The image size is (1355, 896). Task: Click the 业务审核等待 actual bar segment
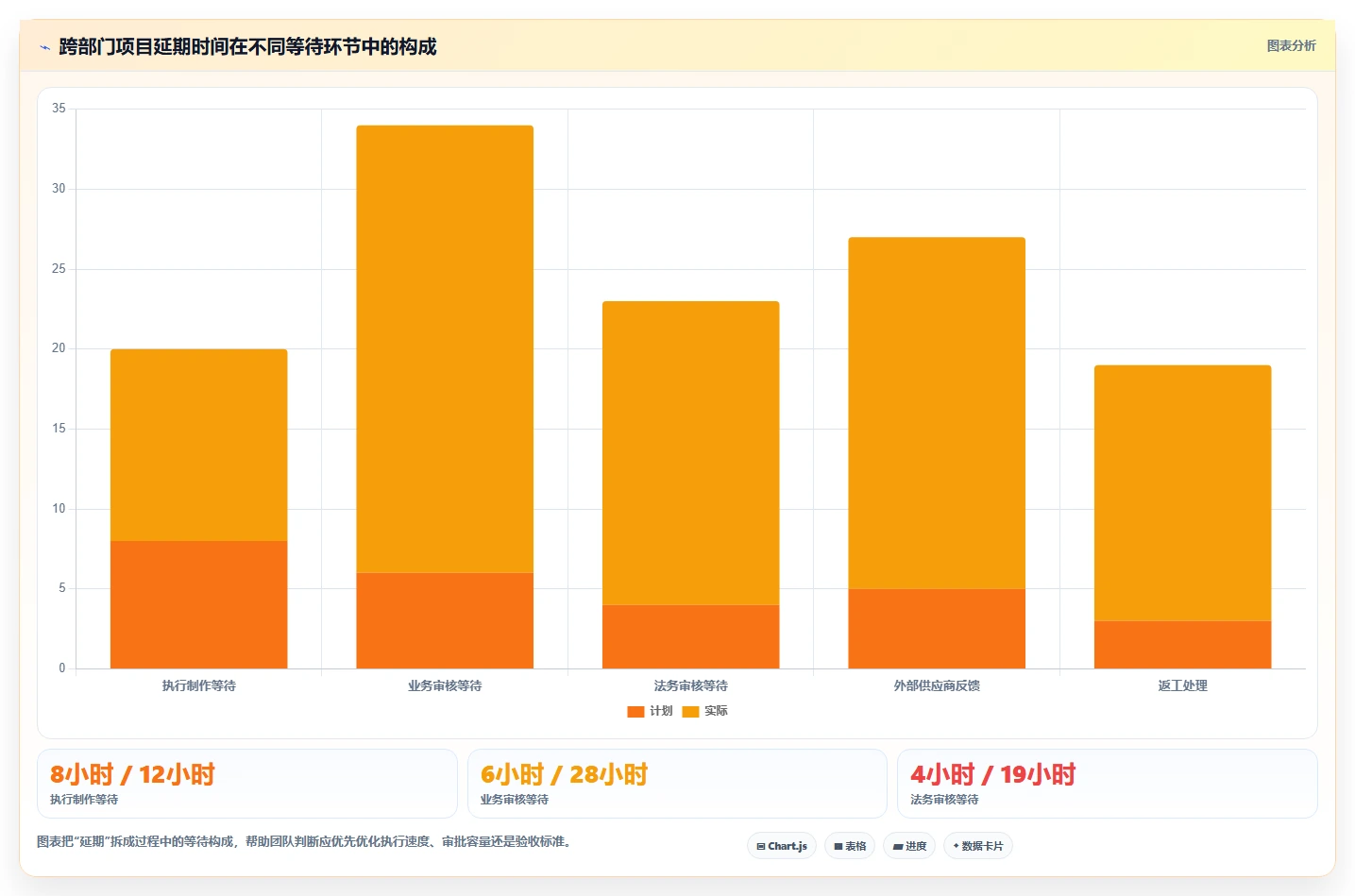point(445,349)
